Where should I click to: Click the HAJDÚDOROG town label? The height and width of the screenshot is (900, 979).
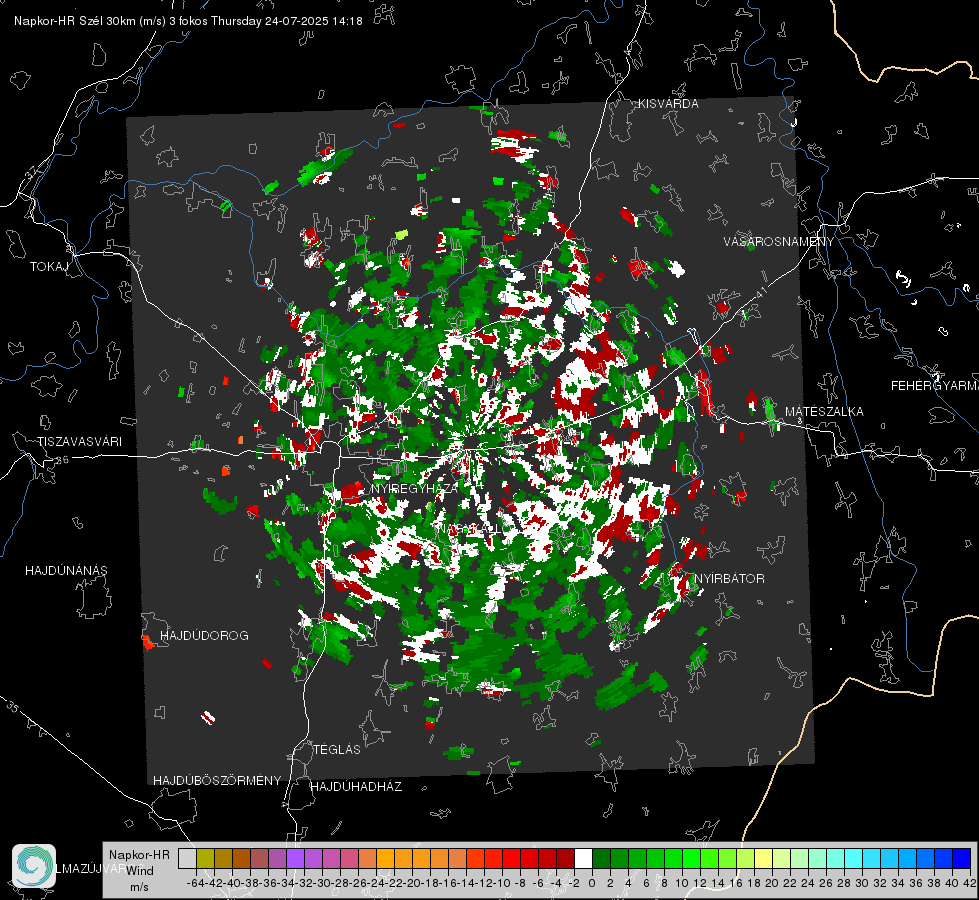[204, 636]
